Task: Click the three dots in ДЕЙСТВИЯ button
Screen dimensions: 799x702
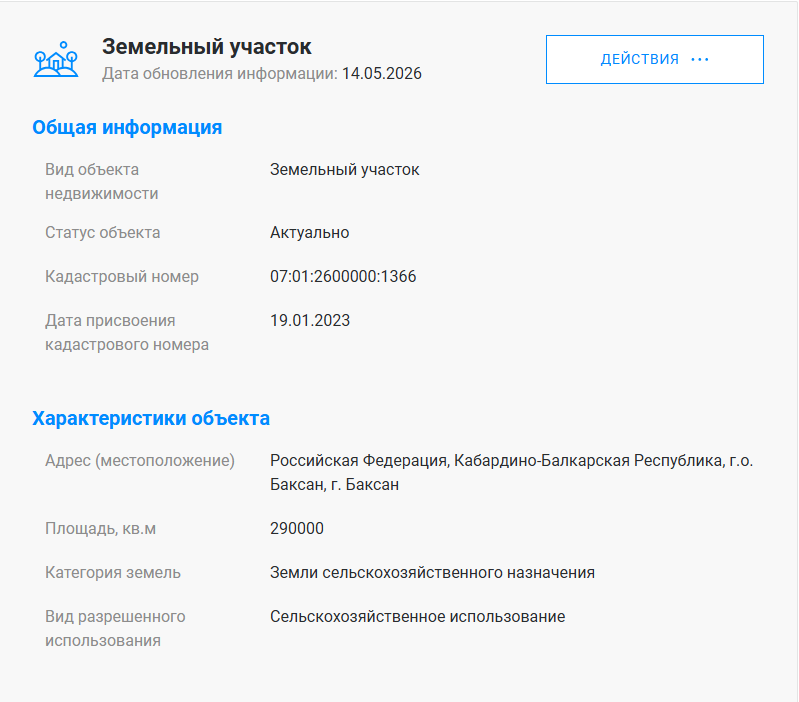Action: click(x=700, y=60)
